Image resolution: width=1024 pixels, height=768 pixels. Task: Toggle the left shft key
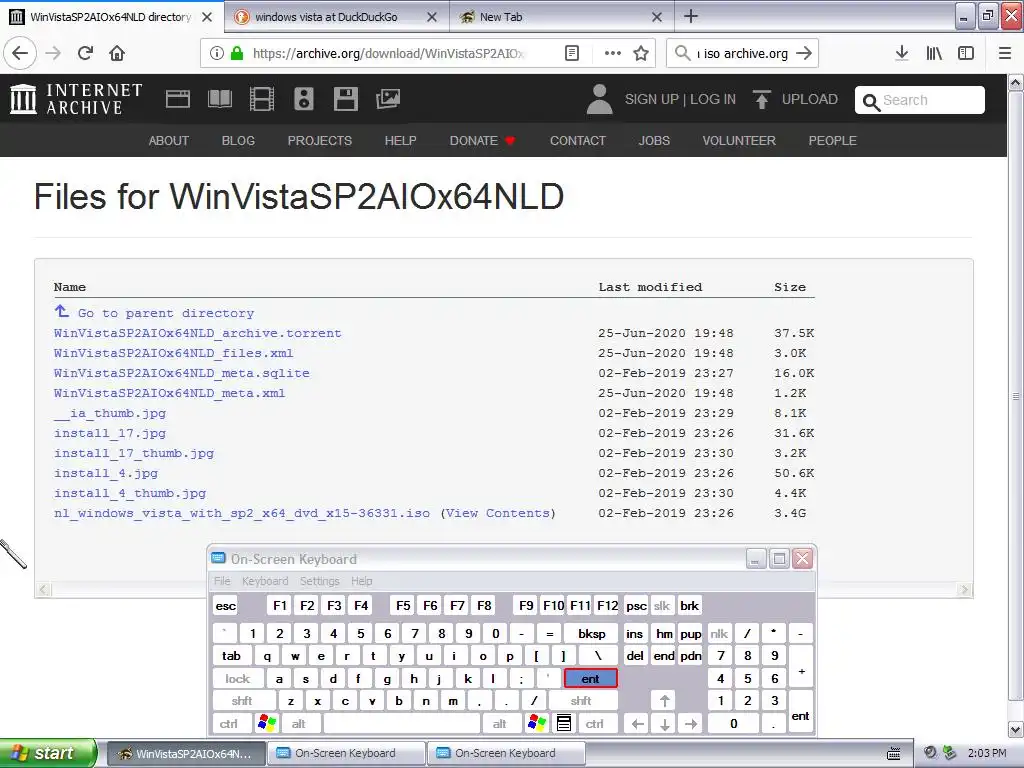(242, 701)
